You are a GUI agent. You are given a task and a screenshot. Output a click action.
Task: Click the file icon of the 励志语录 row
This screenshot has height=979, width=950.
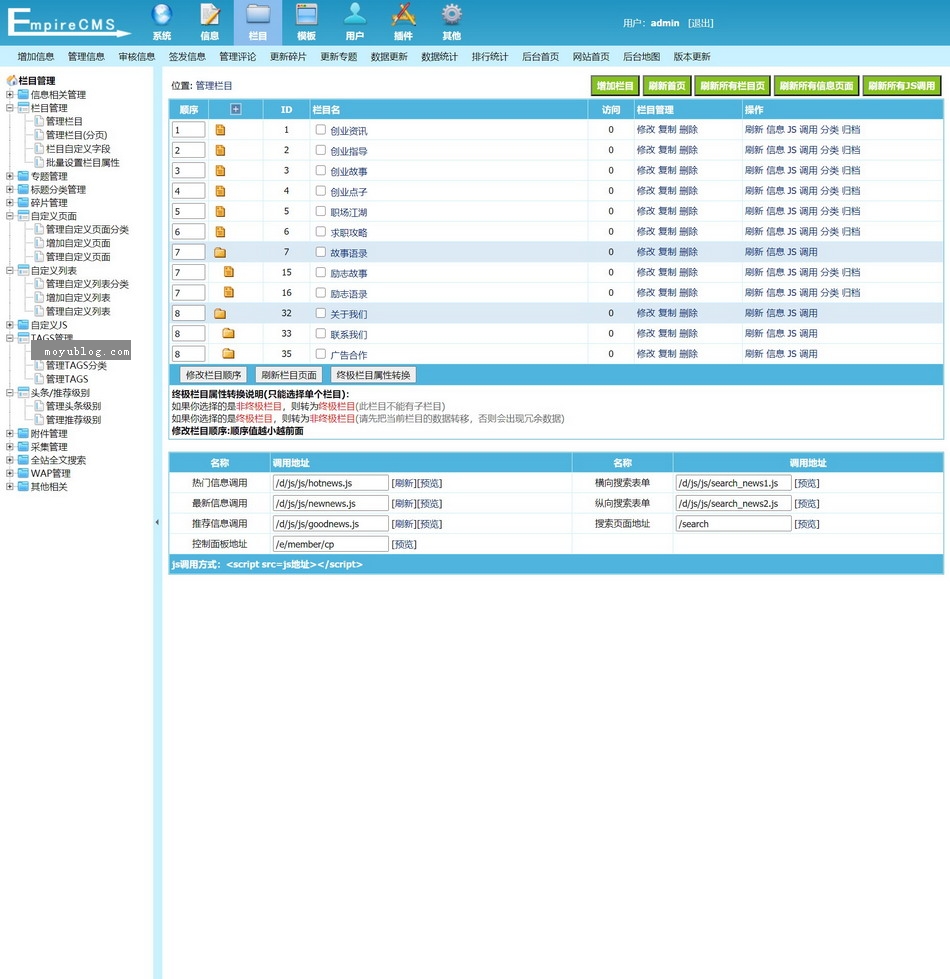(229, 292)
